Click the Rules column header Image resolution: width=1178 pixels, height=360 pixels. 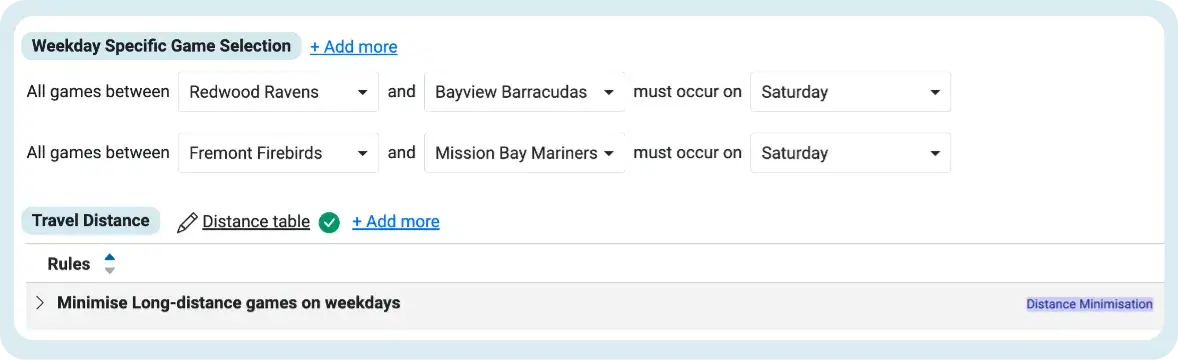pos(69,264)
